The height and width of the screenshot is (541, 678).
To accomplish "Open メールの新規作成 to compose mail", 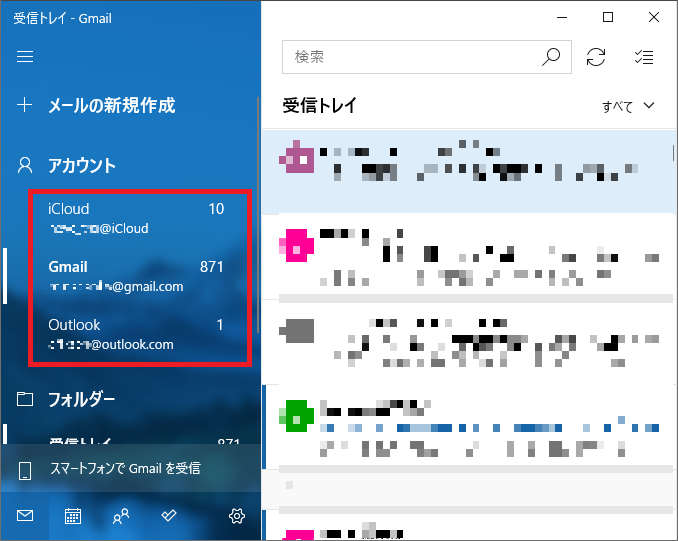I will tap(112, 105).
